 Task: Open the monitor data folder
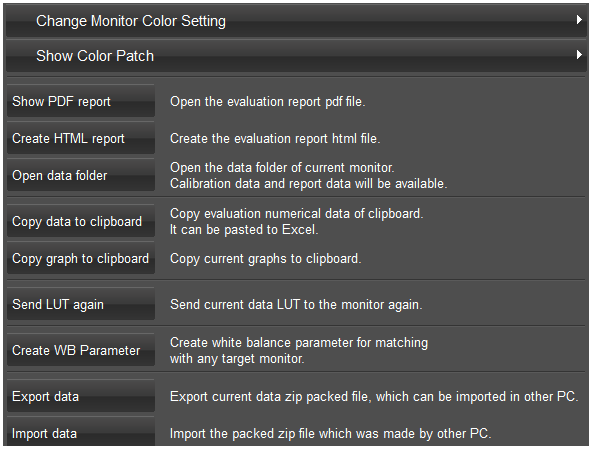(x=81, y=175)
